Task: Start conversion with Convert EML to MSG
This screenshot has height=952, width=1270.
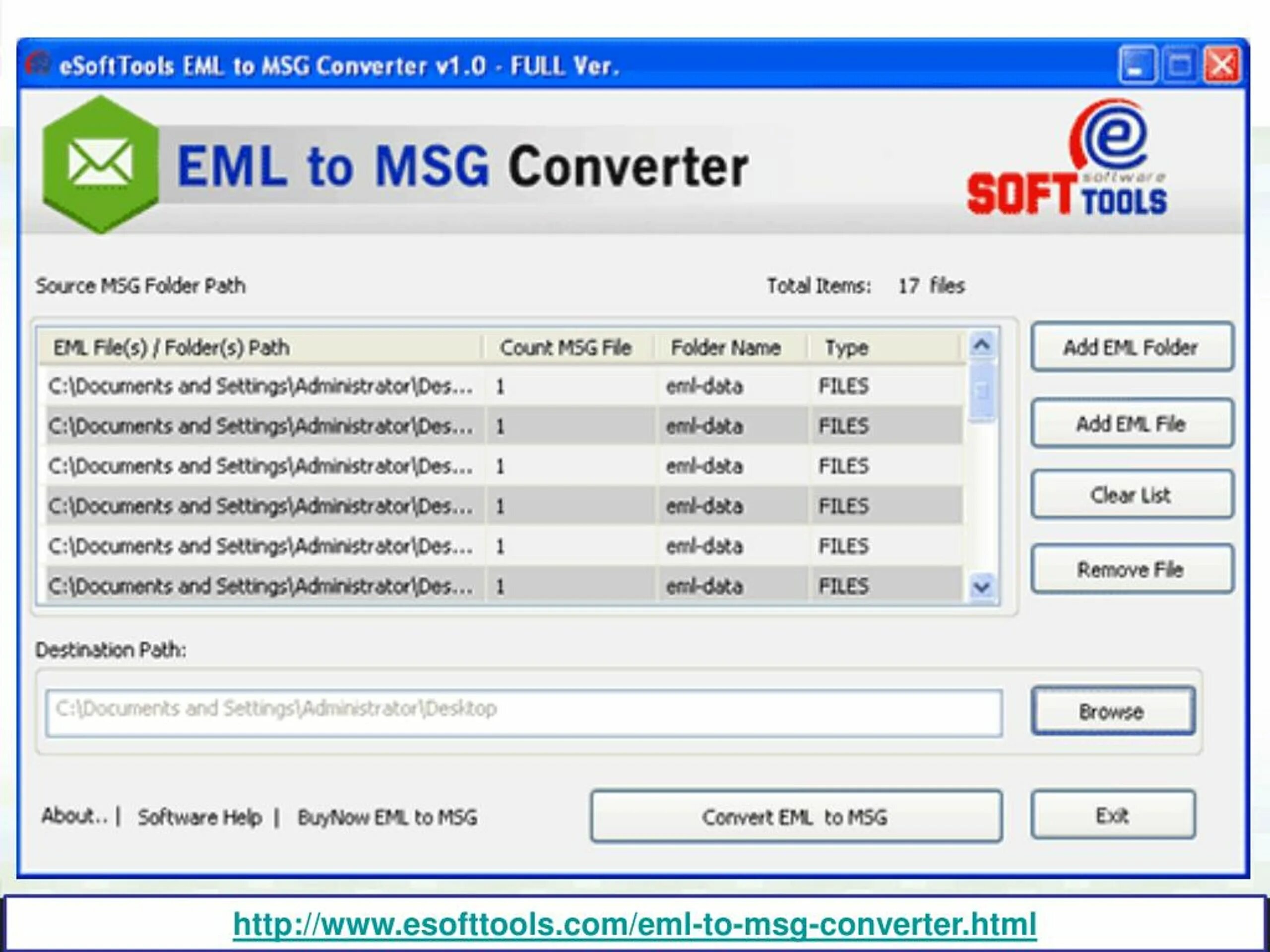Action: (x=796, y=817)
